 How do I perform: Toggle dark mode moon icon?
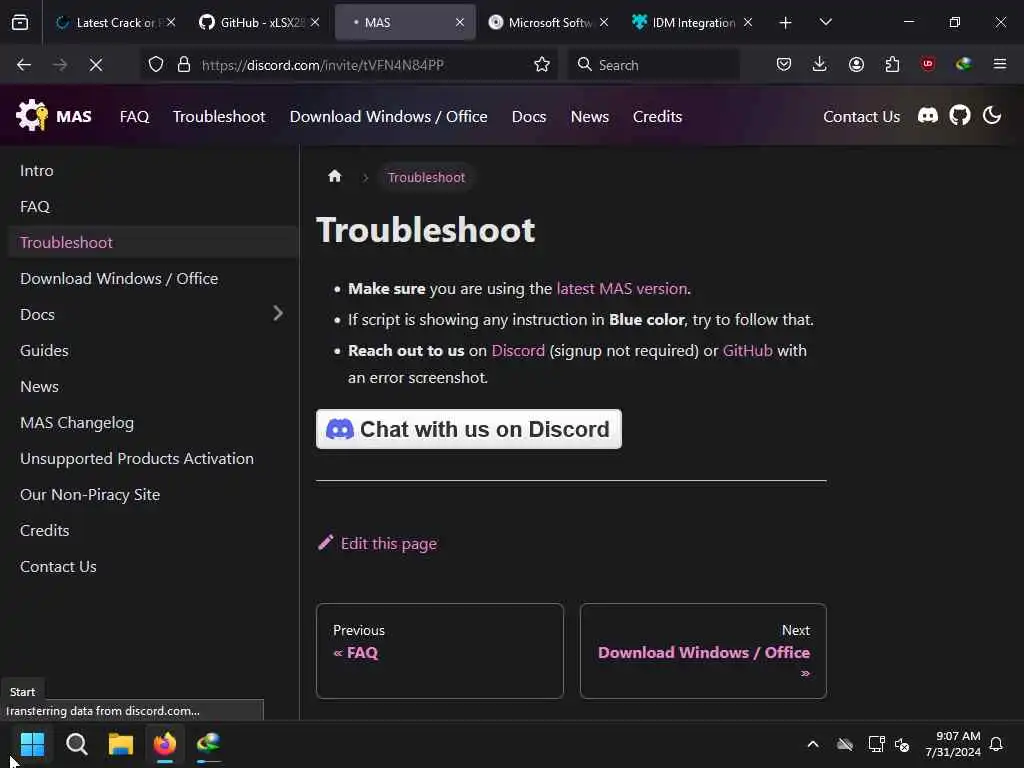991,116
